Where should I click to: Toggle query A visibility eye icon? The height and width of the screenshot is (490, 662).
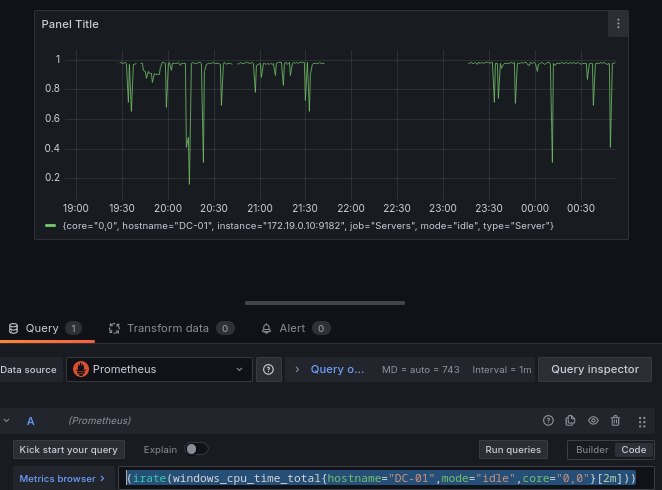(x=593, y=421)
